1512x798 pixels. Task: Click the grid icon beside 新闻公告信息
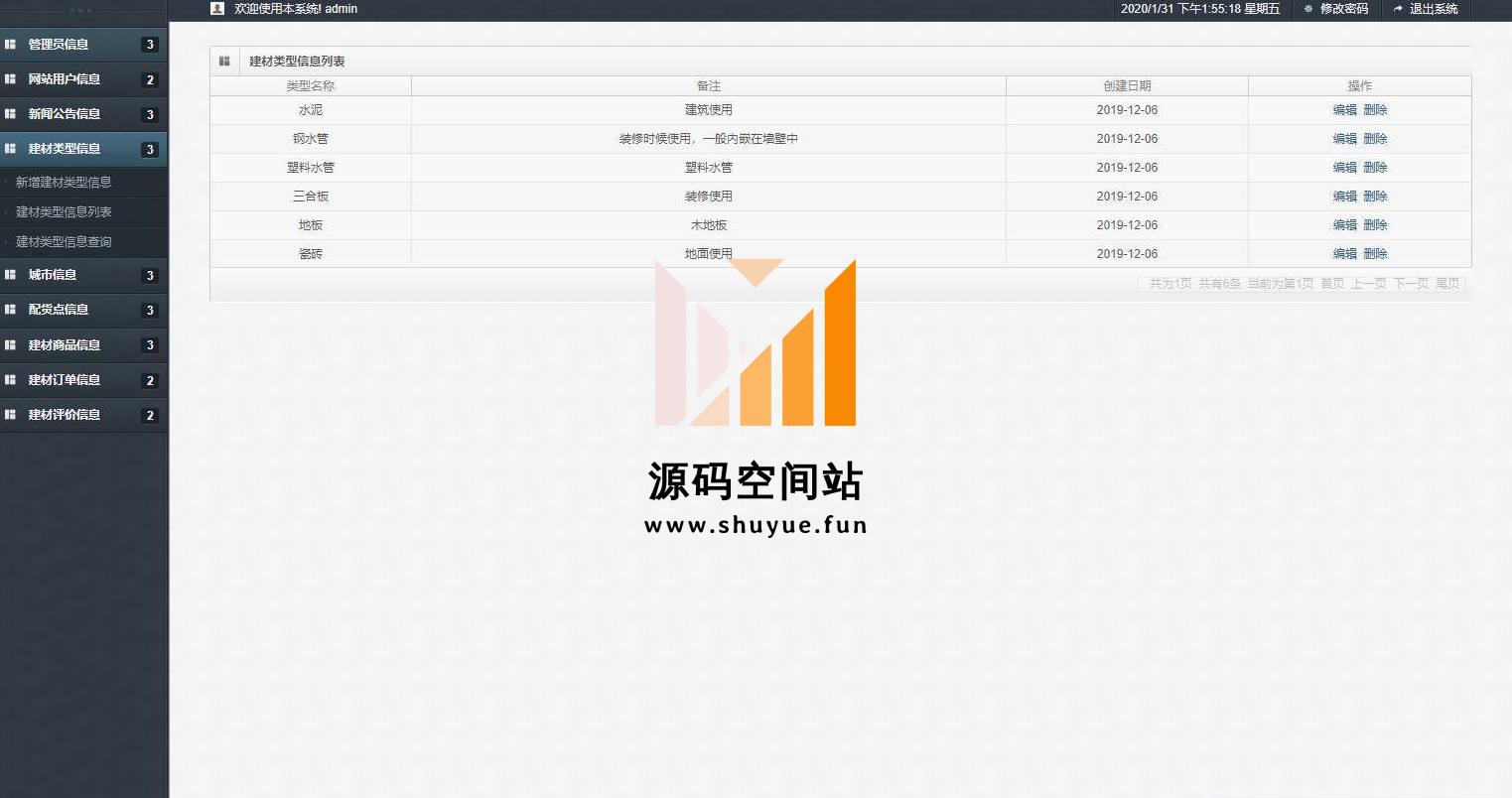click(11, 114)
